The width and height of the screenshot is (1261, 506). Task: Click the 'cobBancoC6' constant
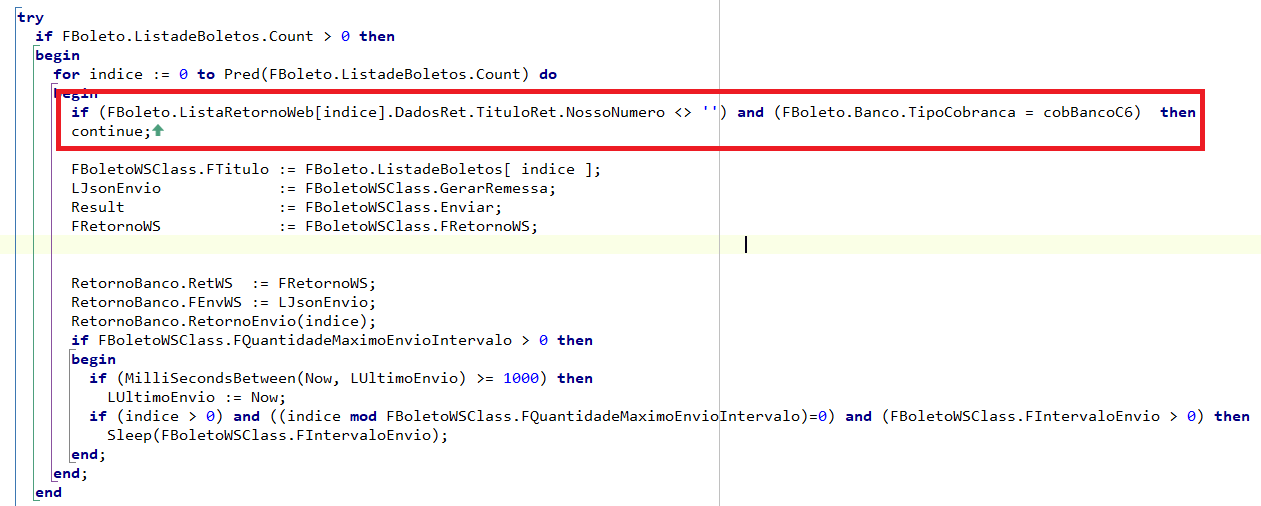[x=1087, y=112]
